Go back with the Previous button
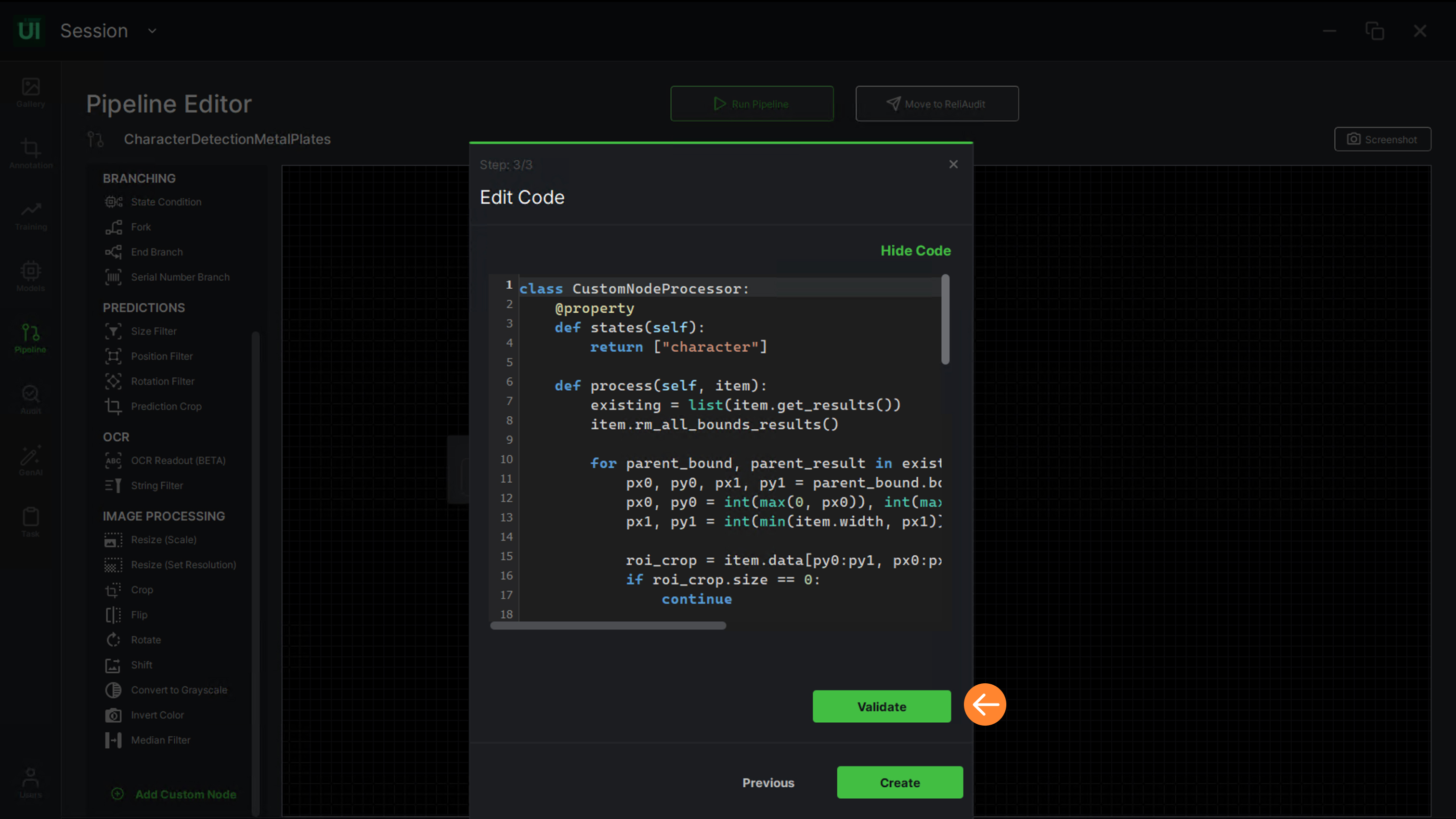The image size is (1456, 819). click(x=768, y=783)
